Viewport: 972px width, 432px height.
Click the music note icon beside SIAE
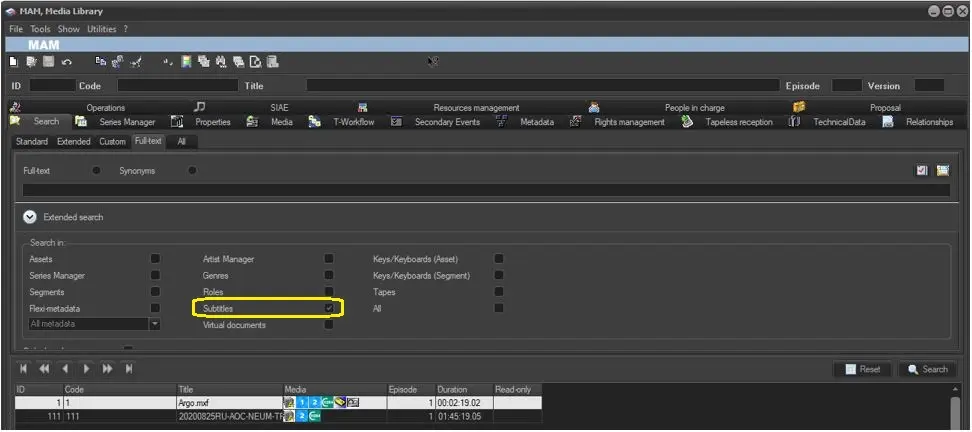(x=200, y=107)
